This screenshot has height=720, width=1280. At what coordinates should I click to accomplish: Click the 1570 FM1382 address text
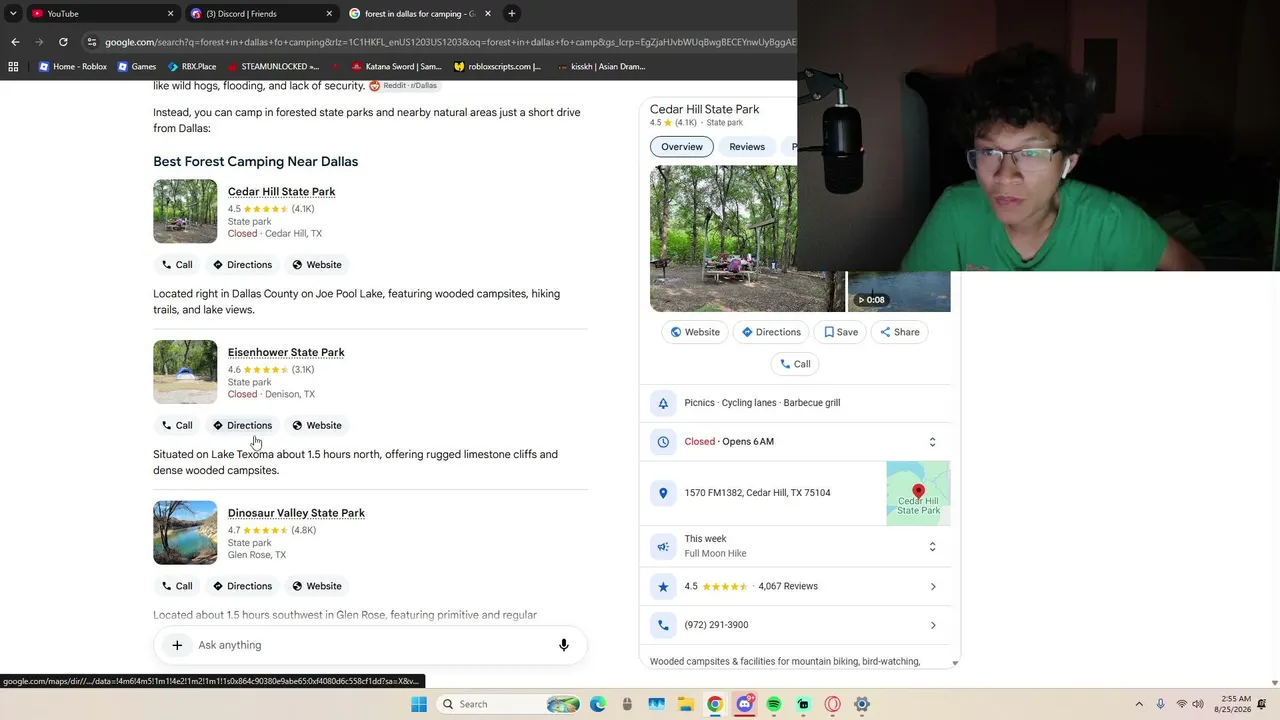[757, 493]
